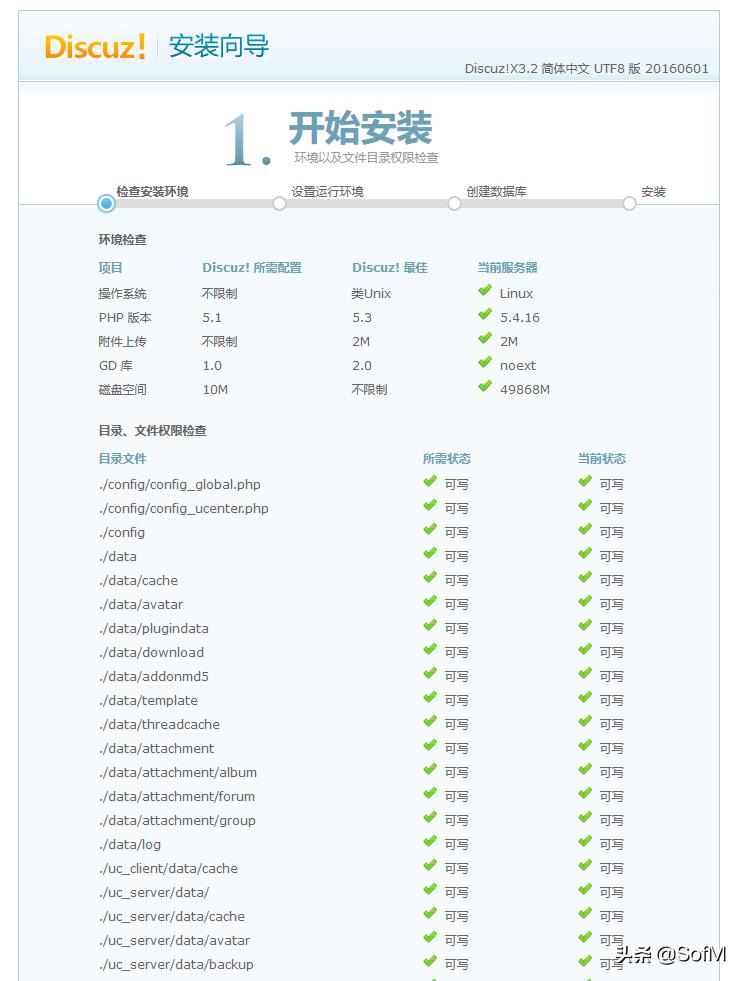The width and height of the screenshot is (744, 981).
Task: Click current-status check for ./uc_server/data/ row
Action: coord(585,889)
